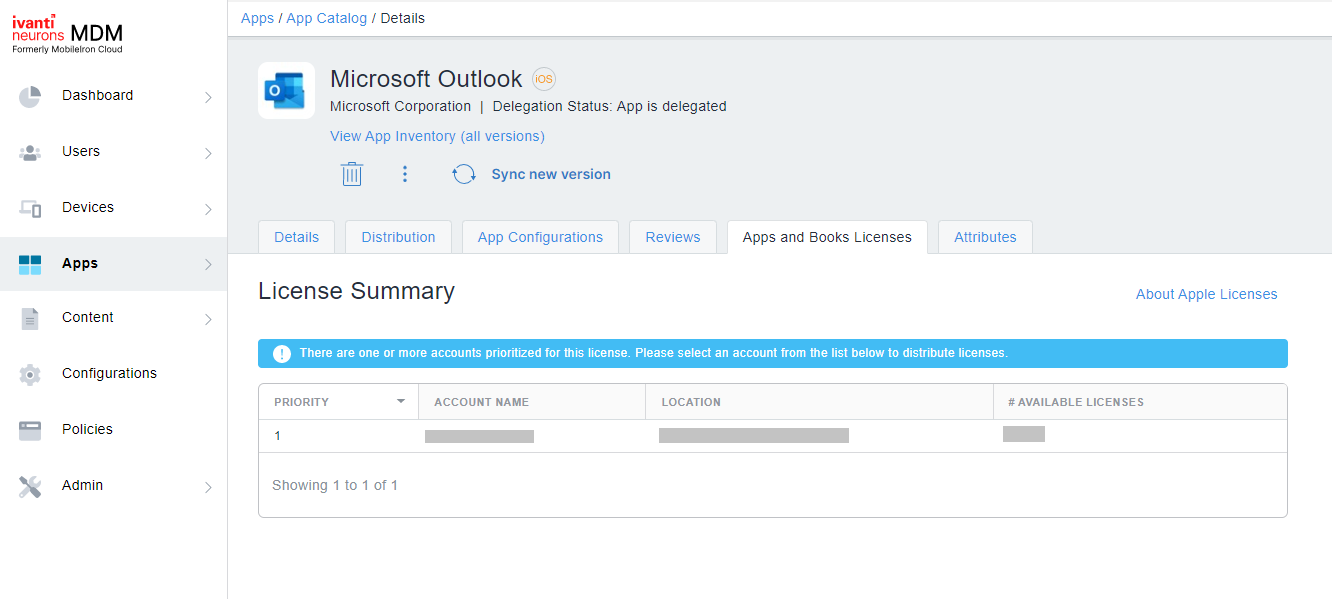Select the Policies sidebar icon

click(30, 429)
